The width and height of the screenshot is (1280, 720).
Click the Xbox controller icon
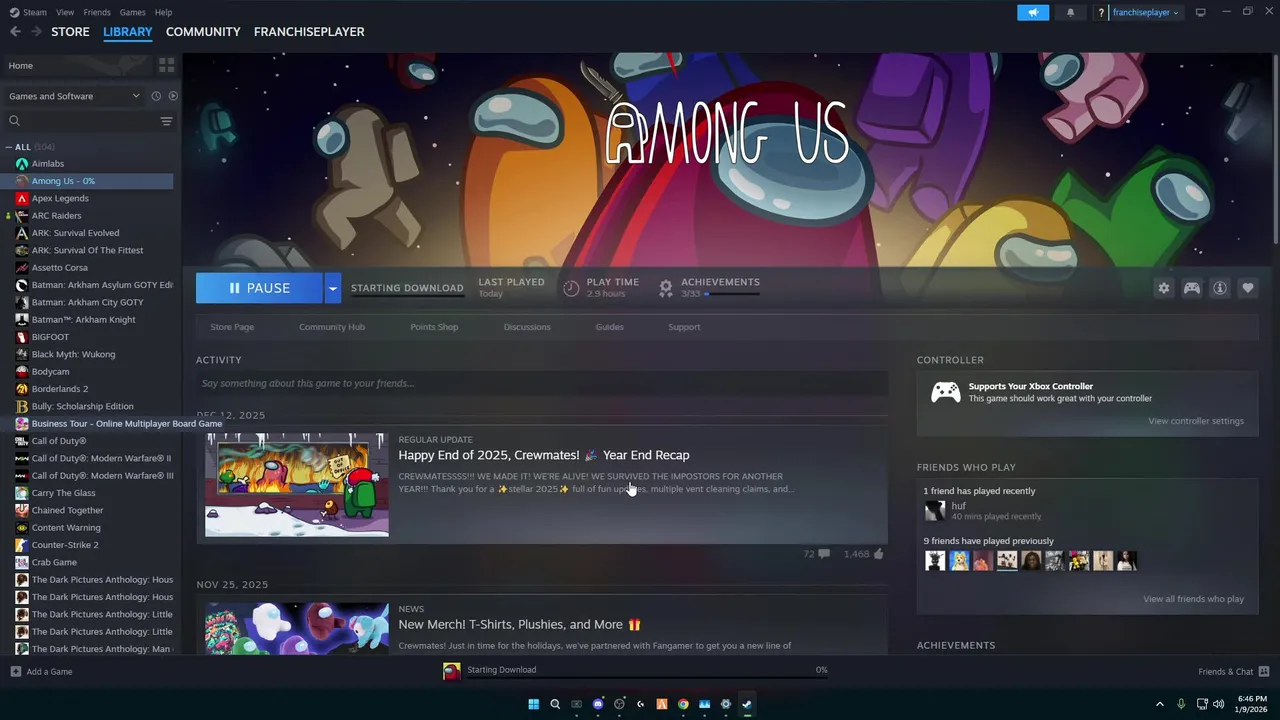[946, 392]
